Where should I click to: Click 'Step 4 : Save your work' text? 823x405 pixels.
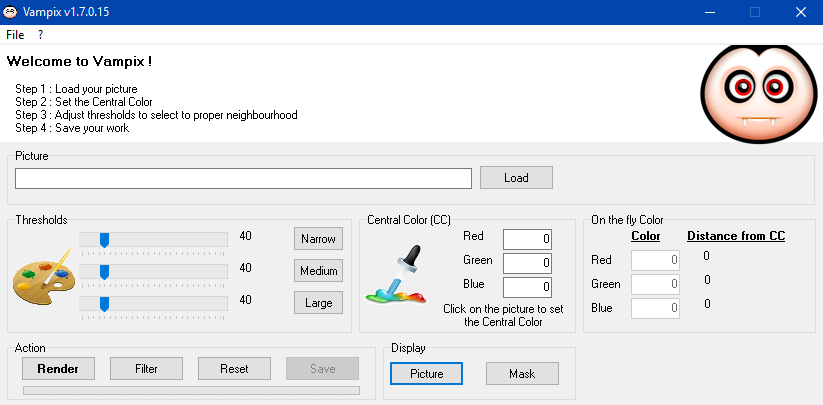click(72, 128)
